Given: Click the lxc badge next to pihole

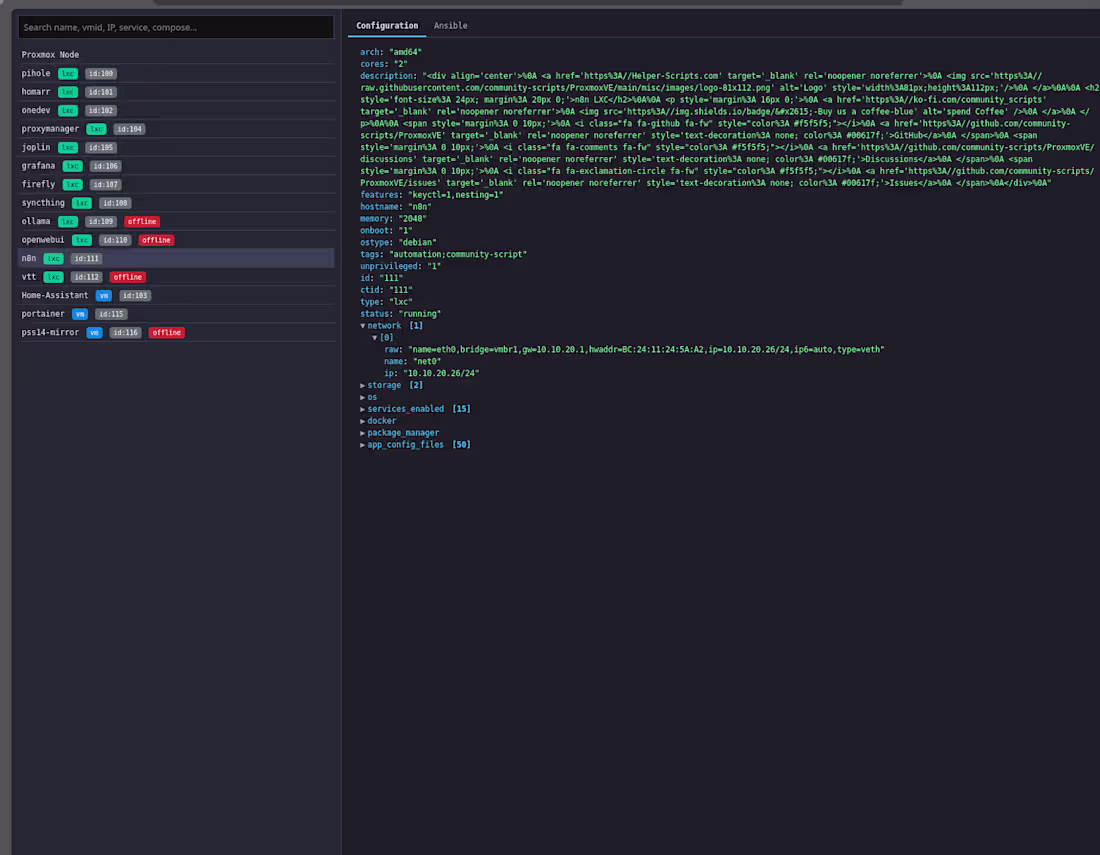Looking at the screenshot, I should click(67, 73).
